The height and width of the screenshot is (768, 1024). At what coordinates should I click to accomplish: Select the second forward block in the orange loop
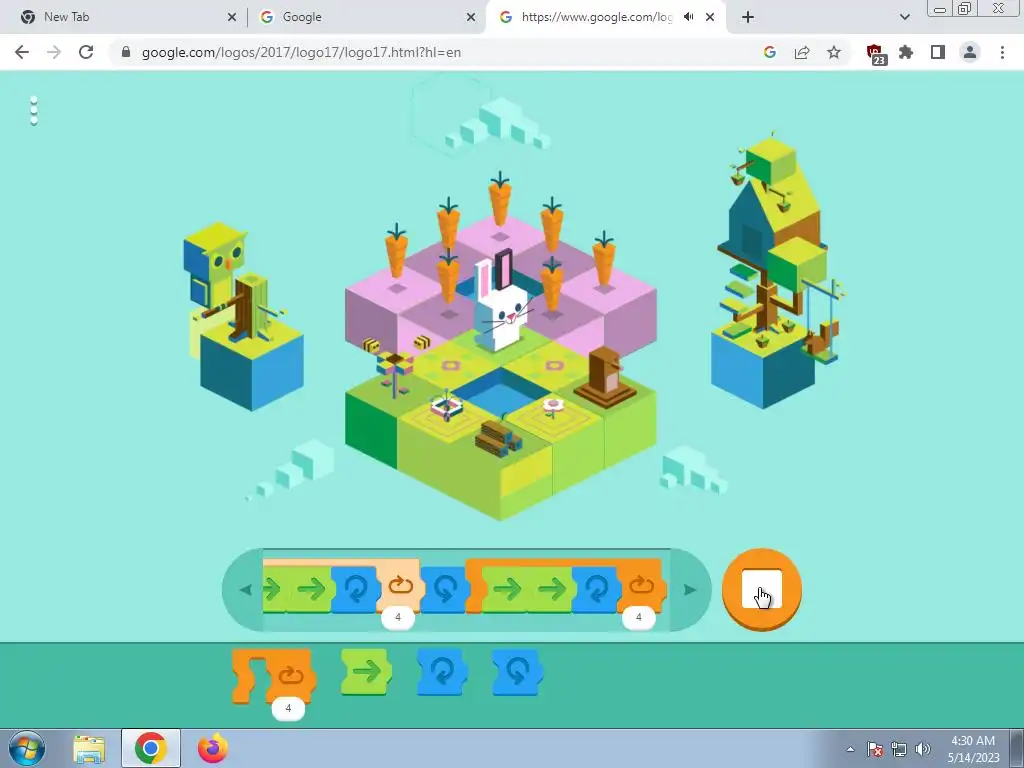click(551, 590)
